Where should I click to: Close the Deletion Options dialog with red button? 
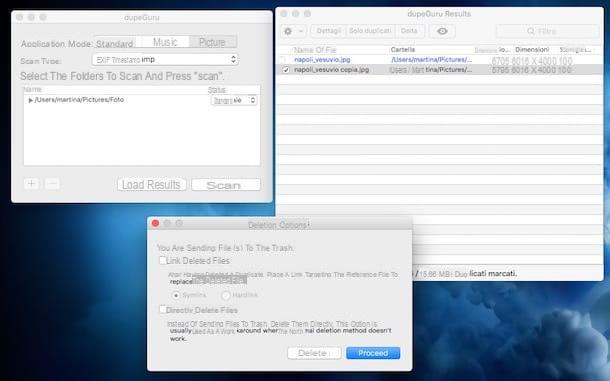155,223
